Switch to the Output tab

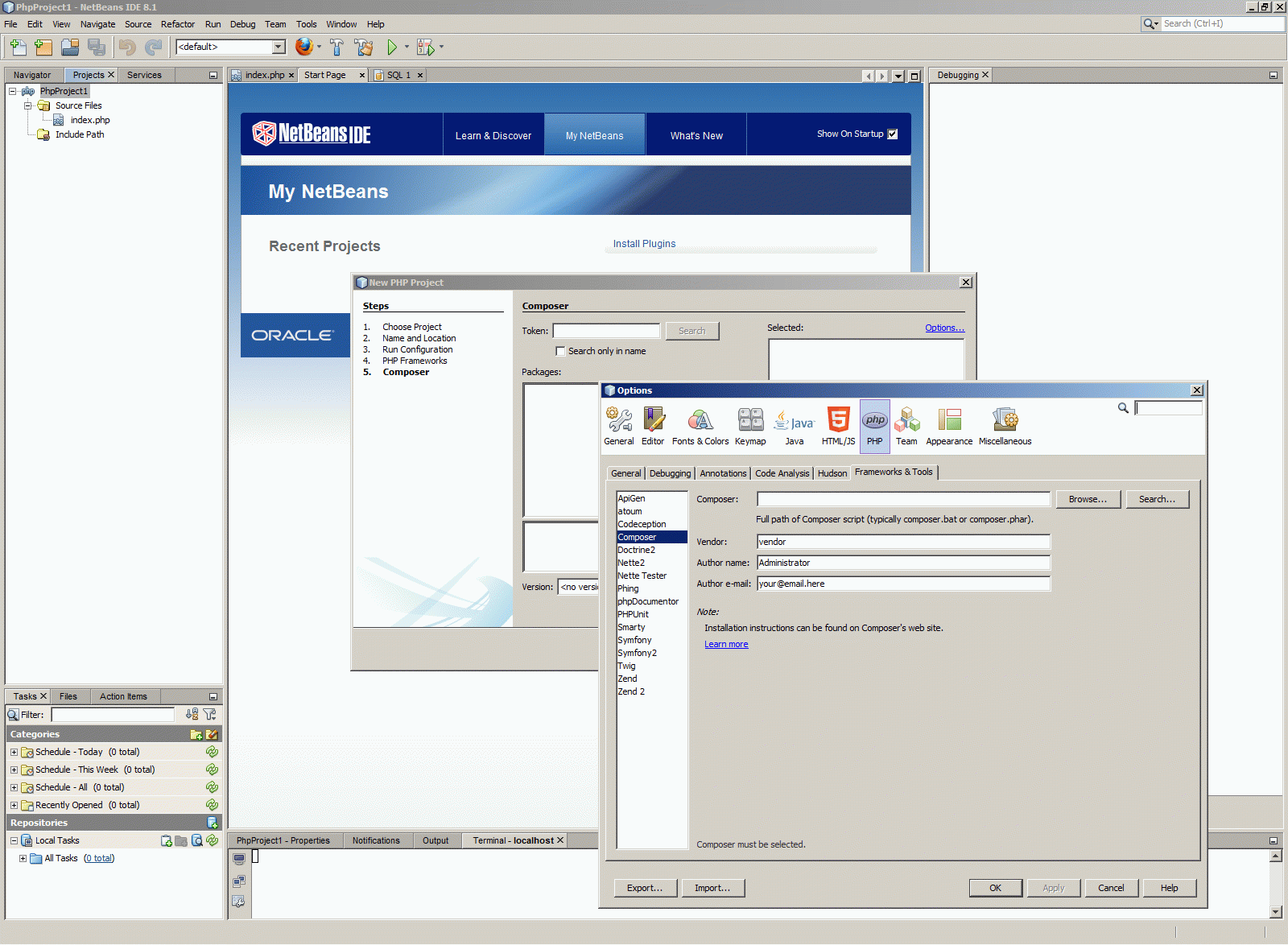coord(436,840)
